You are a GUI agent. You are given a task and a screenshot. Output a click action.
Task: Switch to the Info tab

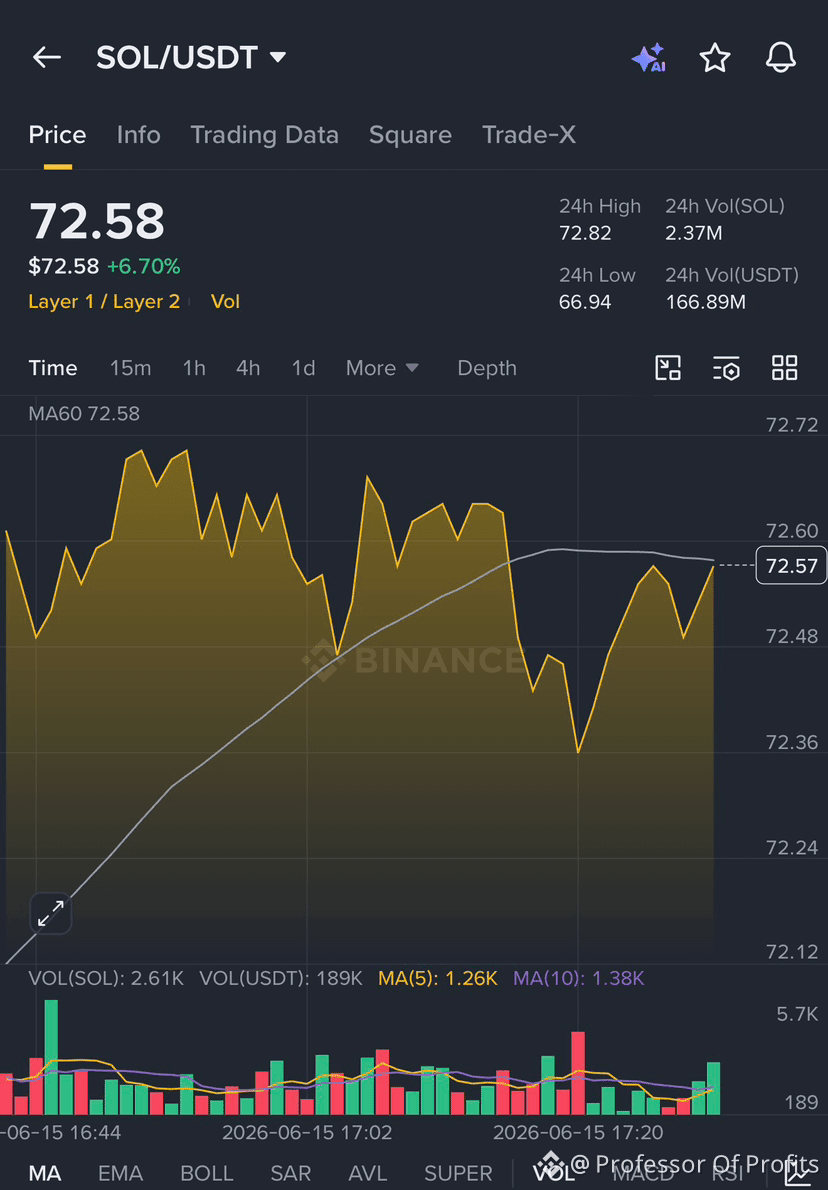[x=138, y=135]
